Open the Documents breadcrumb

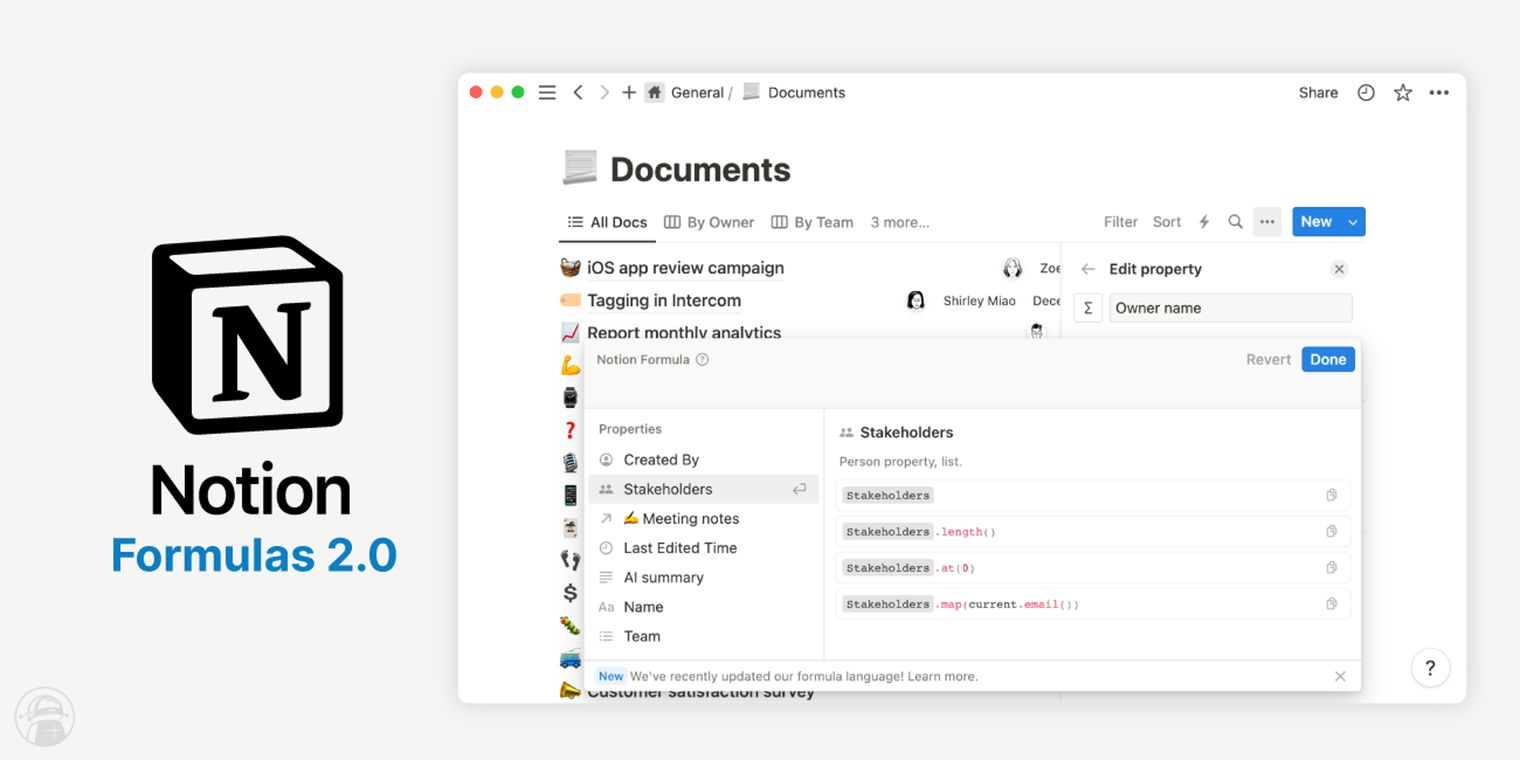click(806, 92)
